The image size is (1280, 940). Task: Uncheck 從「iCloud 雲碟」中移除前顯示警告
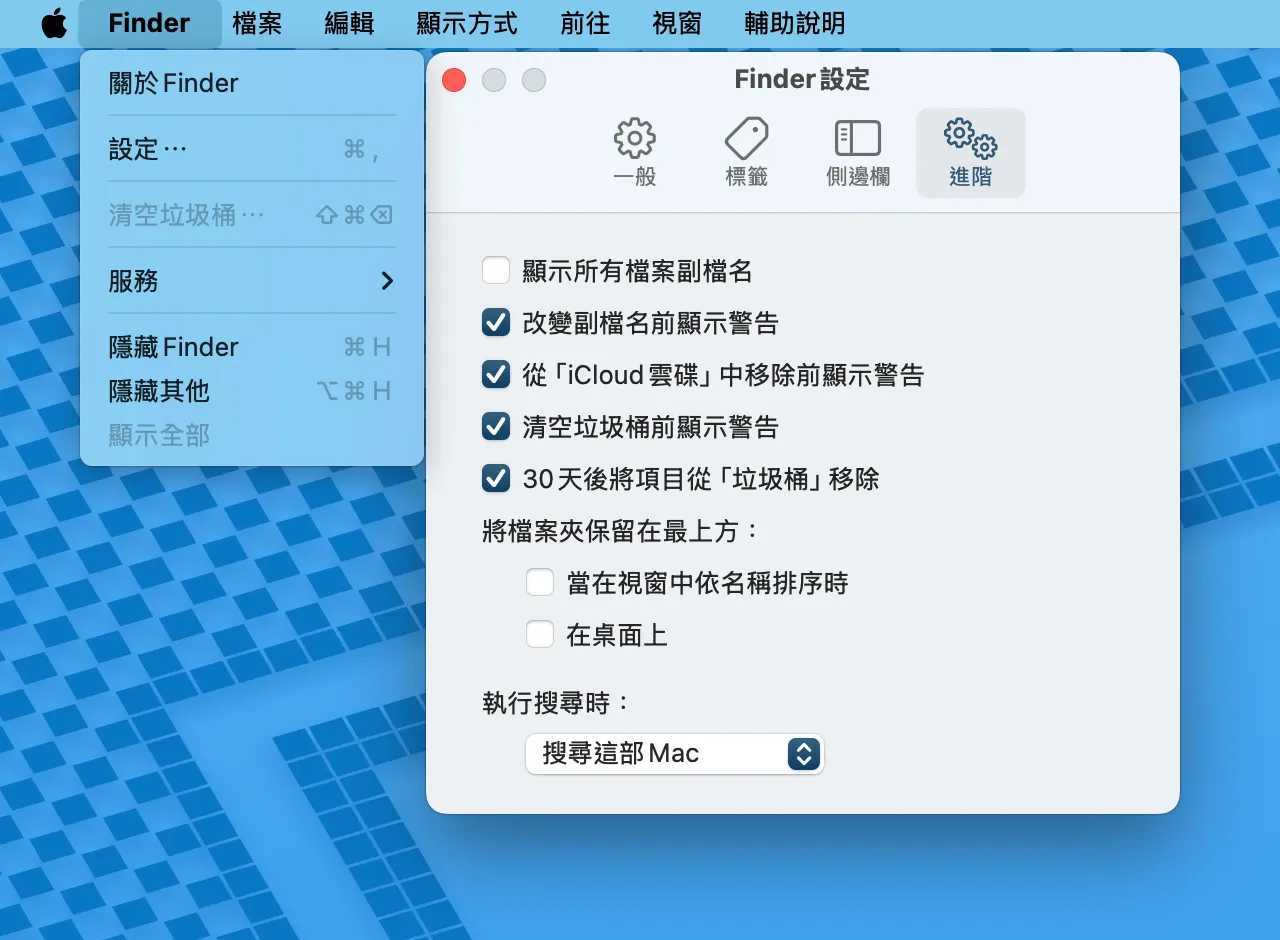tap(496, 374)
